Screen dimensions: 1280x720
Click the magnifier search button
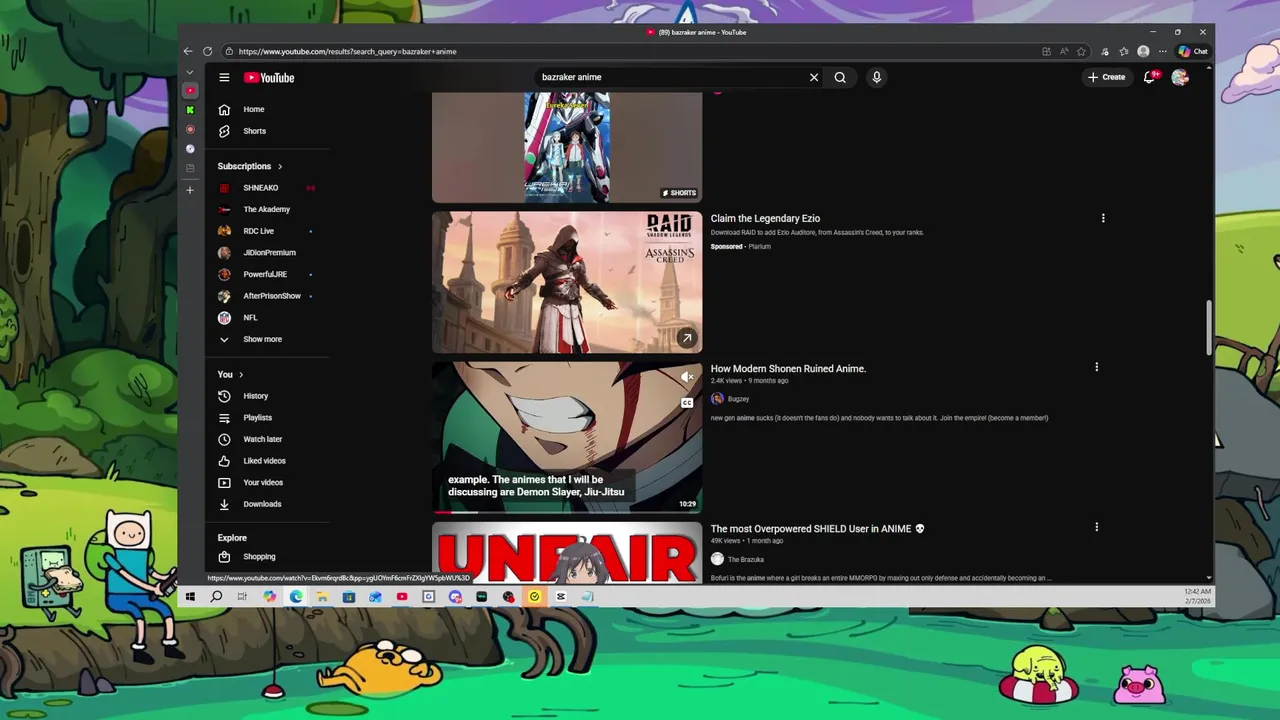pos(840,77)
